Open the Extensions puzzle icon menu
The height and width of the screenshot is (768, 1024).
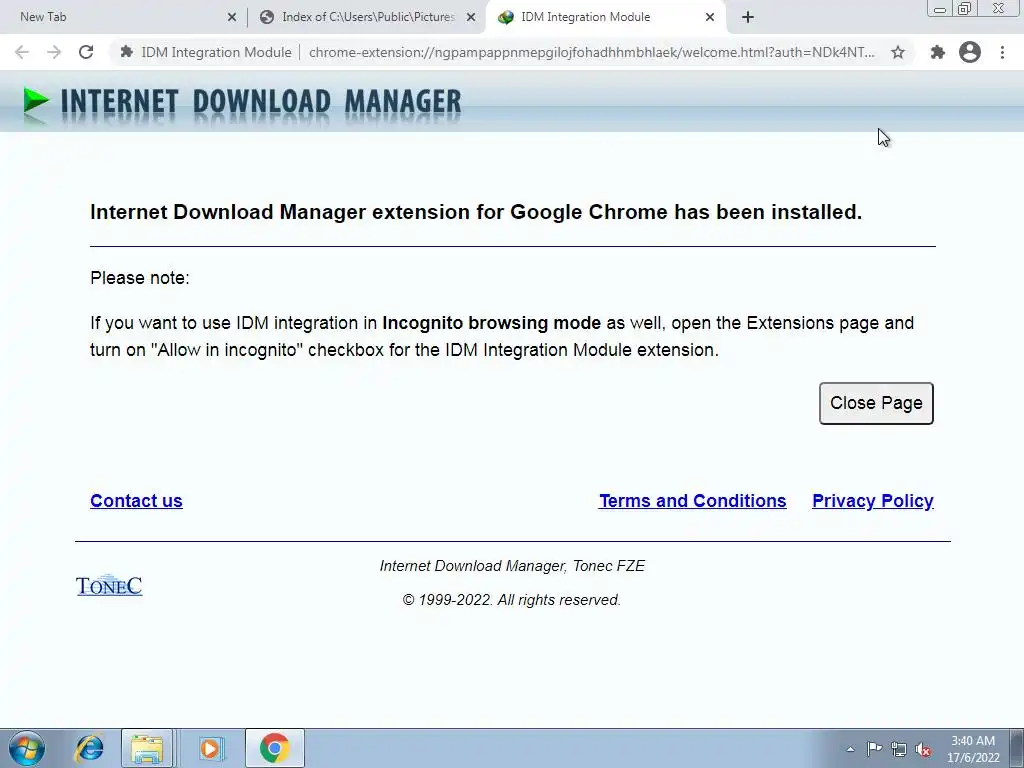coord(938,52)
